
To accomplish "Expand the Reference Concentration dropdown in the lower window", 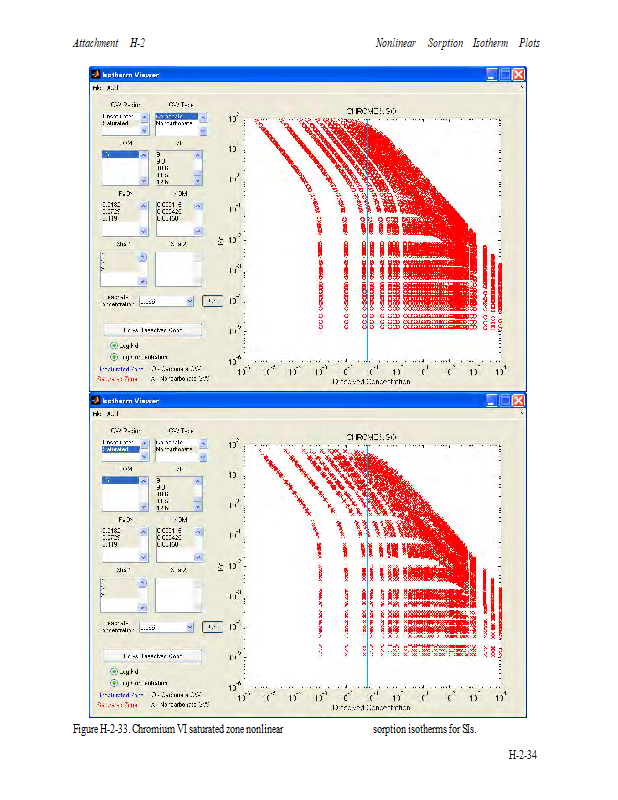I will [188, 626].
